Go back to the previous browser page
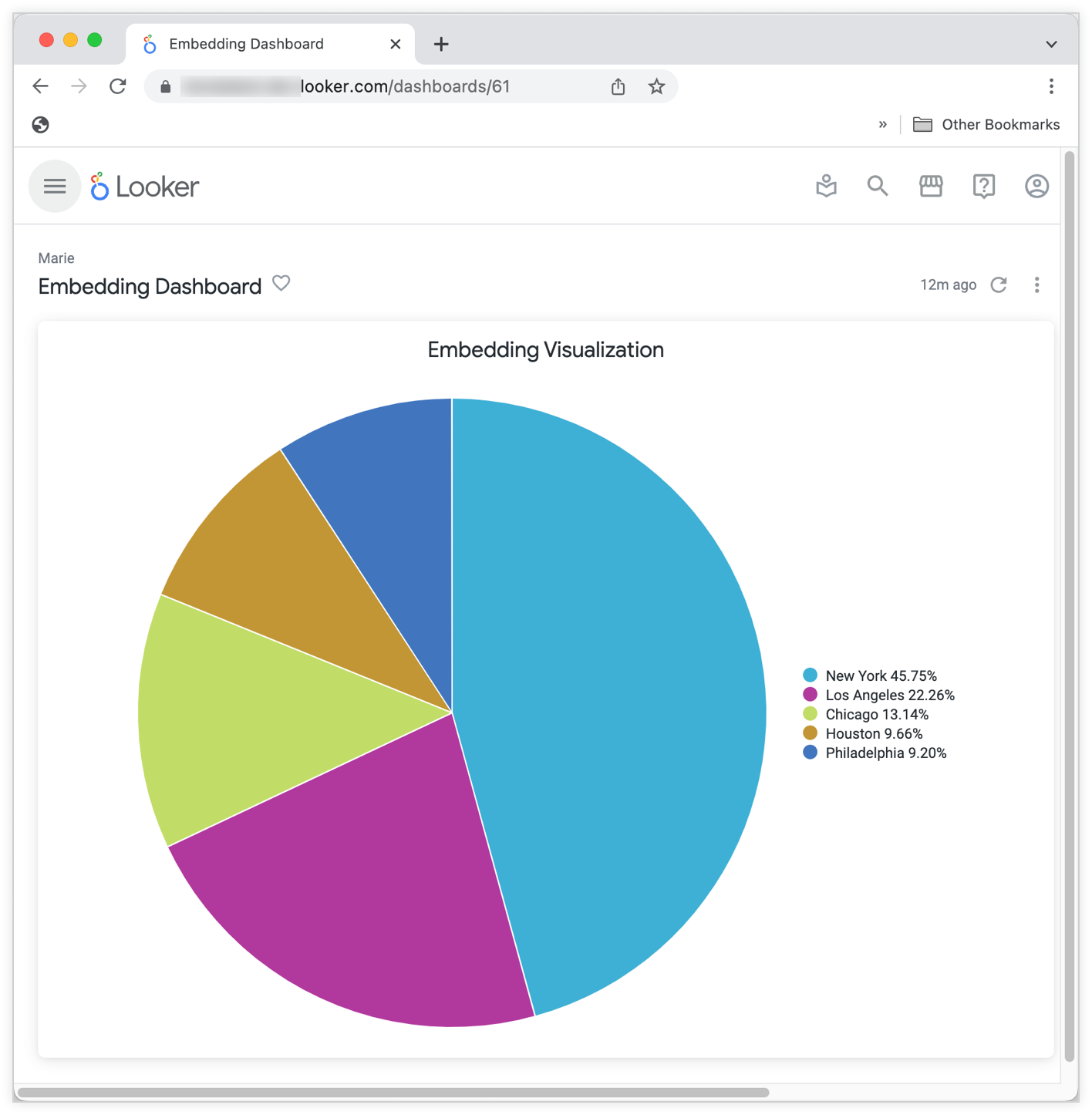 [41, 86]
